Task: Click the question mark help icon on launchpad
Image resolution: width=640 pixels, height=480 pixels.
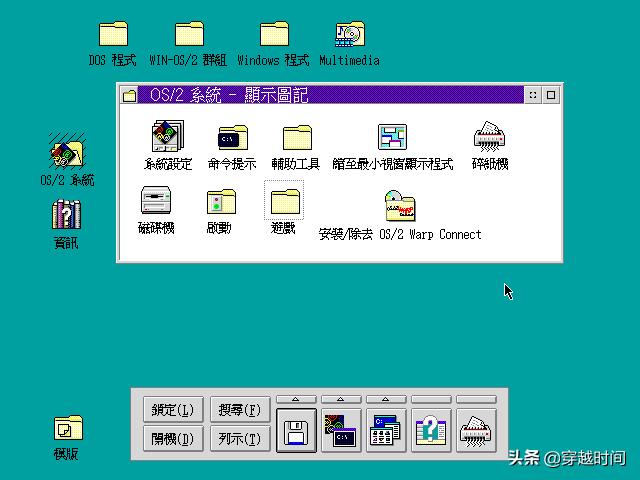Action: coord(431,431)
